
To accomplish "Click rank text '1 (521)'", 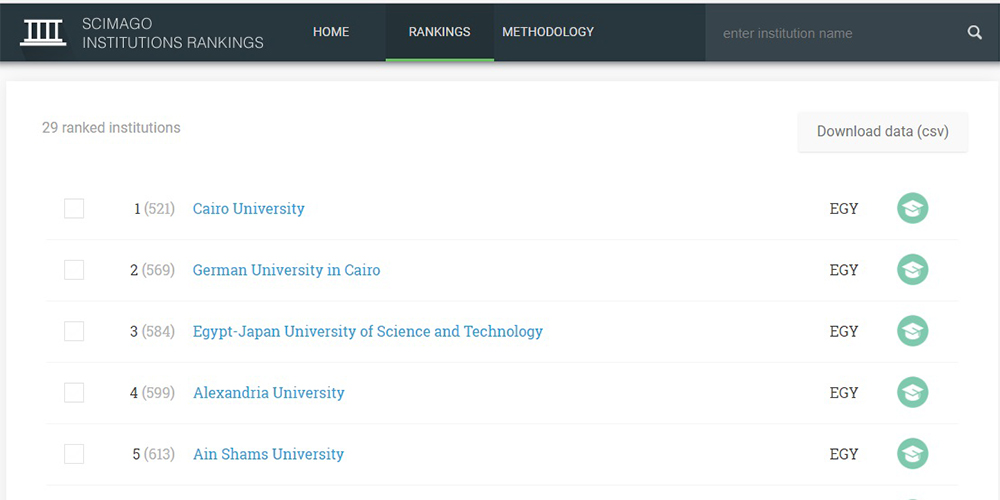I will pos(154,209).
